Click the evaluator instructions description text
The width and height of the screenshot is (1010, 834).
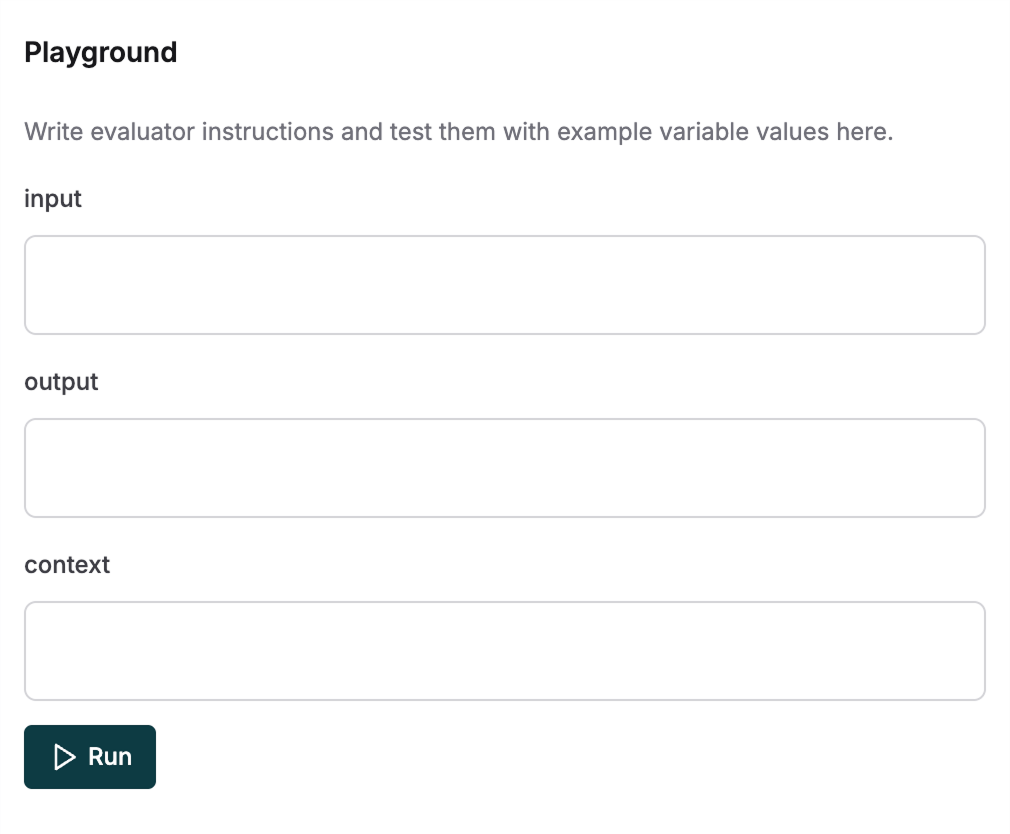pos(460,131)
